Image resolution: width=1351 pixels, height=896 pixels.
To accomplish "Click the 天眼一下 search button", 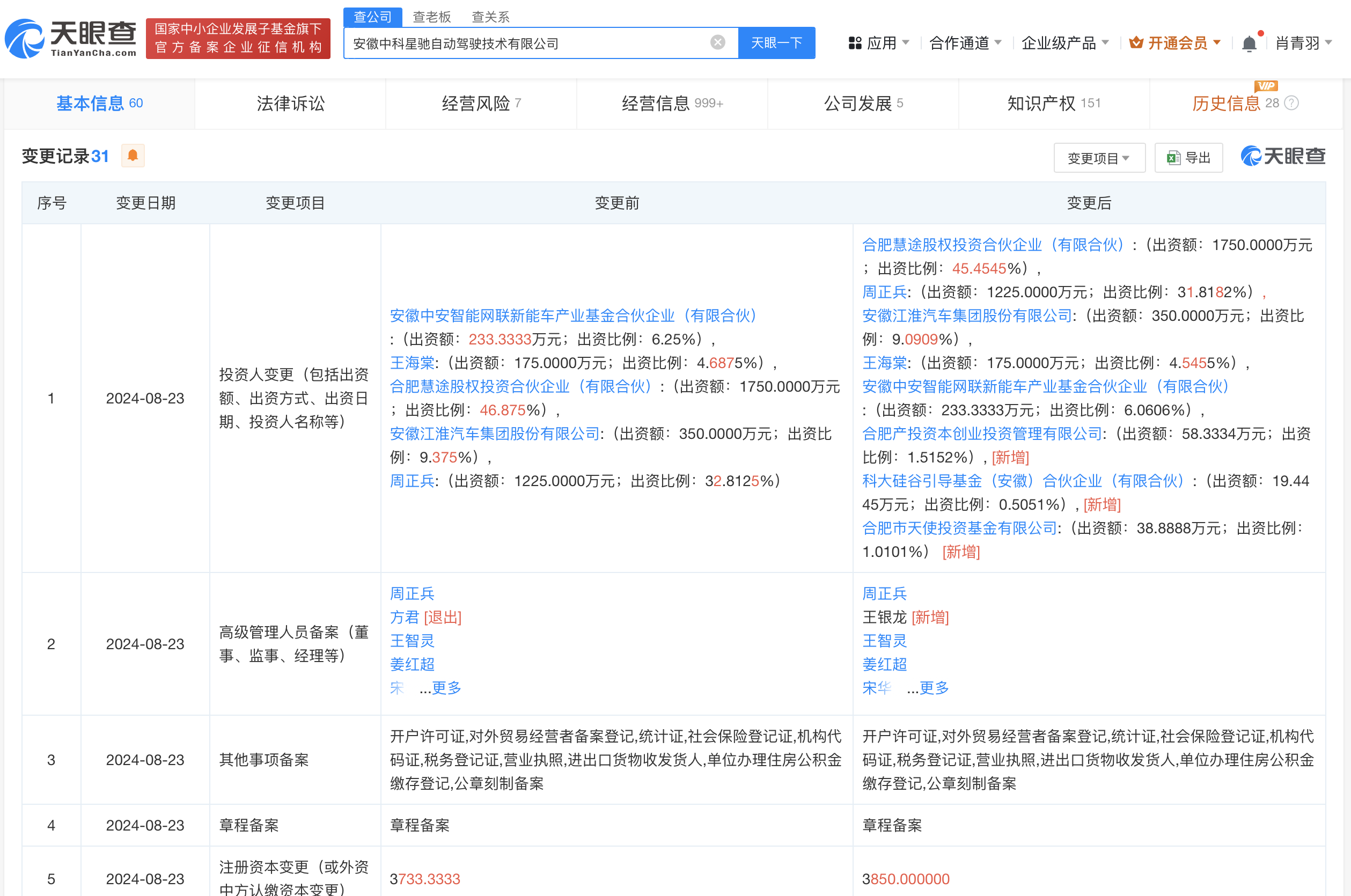I will [x=776, y=42].
